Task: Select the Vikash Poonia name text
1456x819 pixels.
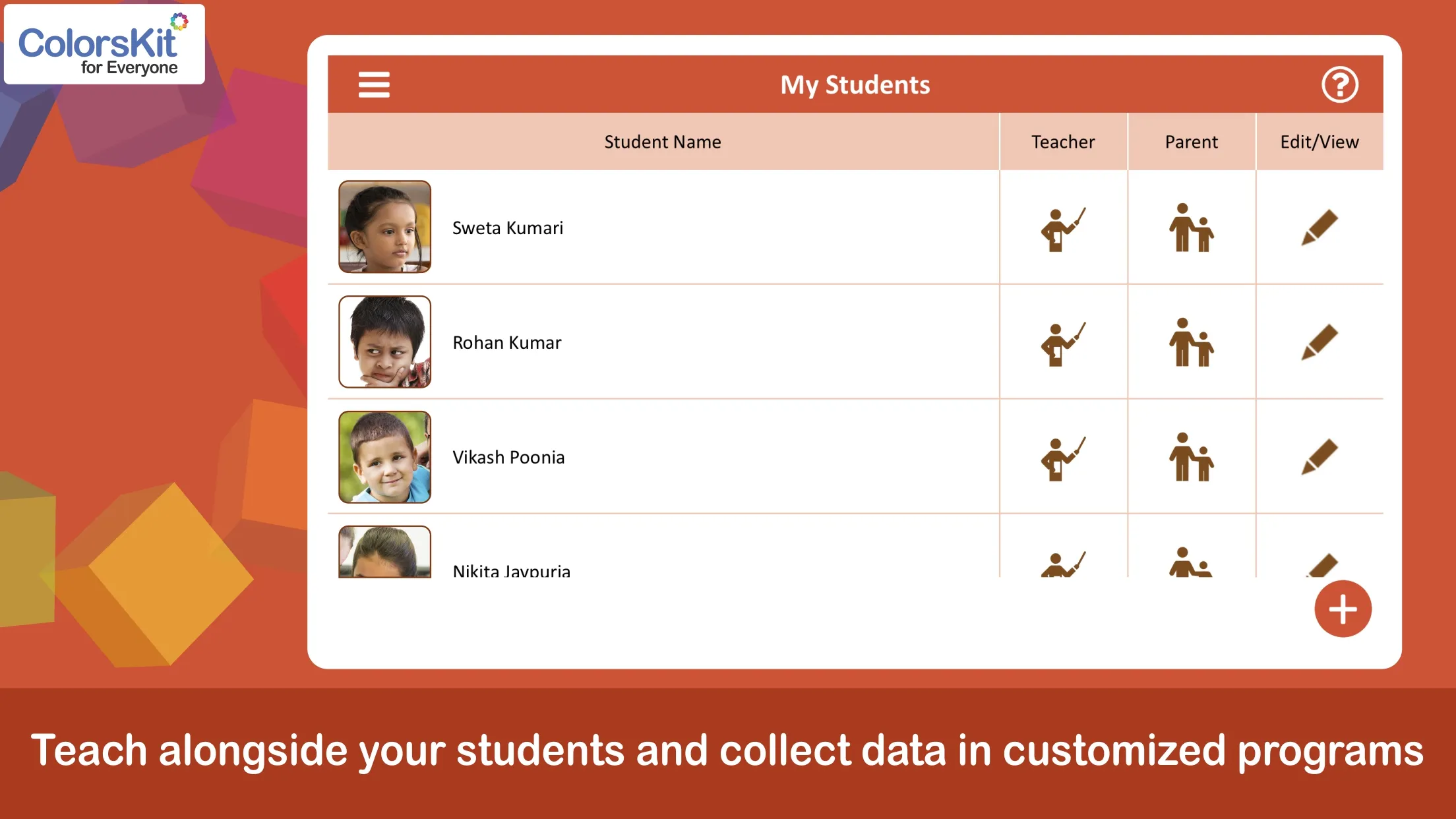Action: (508, 458)
